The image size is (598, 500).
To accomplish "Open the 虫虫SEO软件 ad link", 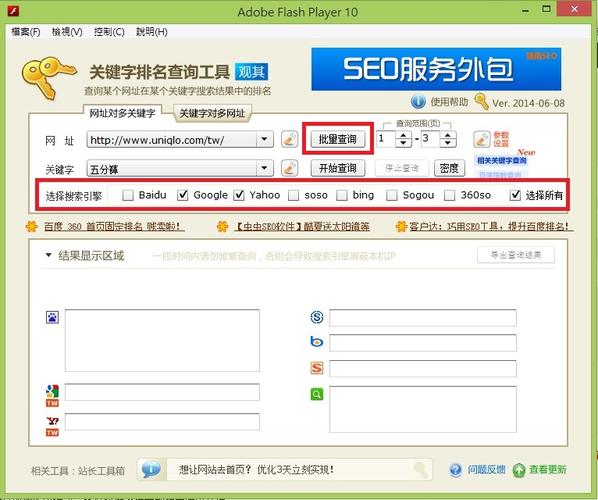I will (x=301, y=227).
